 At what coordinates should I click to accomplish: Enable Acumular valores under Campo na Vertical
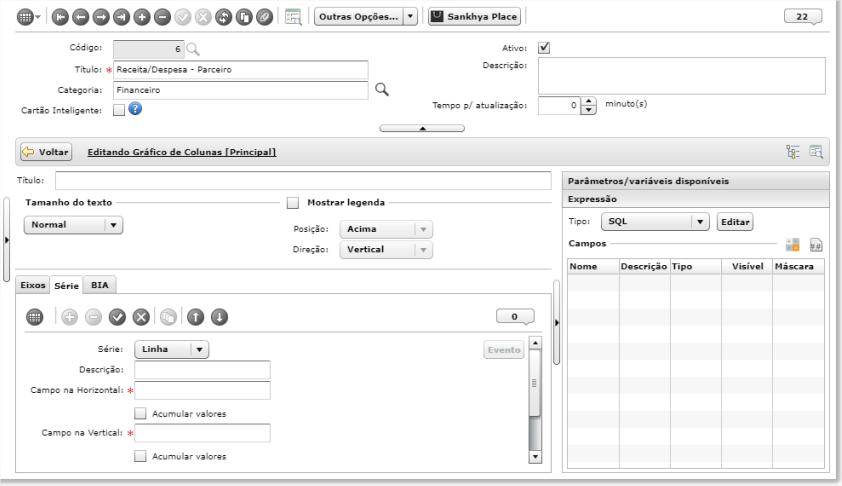140,456
